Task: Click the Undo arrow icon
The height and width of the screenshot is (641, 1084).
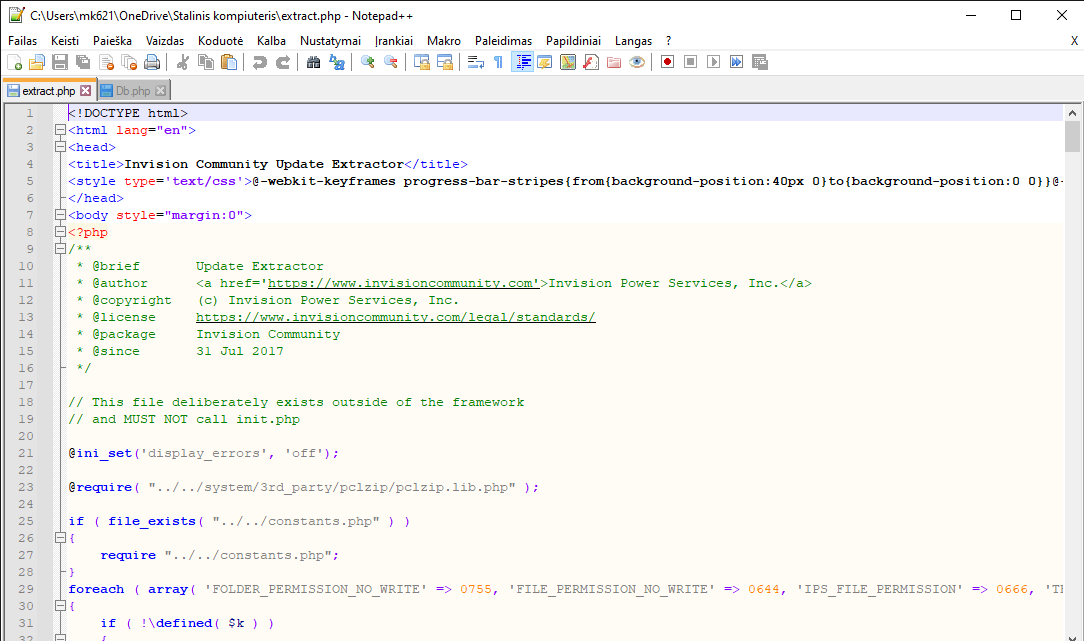Action: coord(260,62)
